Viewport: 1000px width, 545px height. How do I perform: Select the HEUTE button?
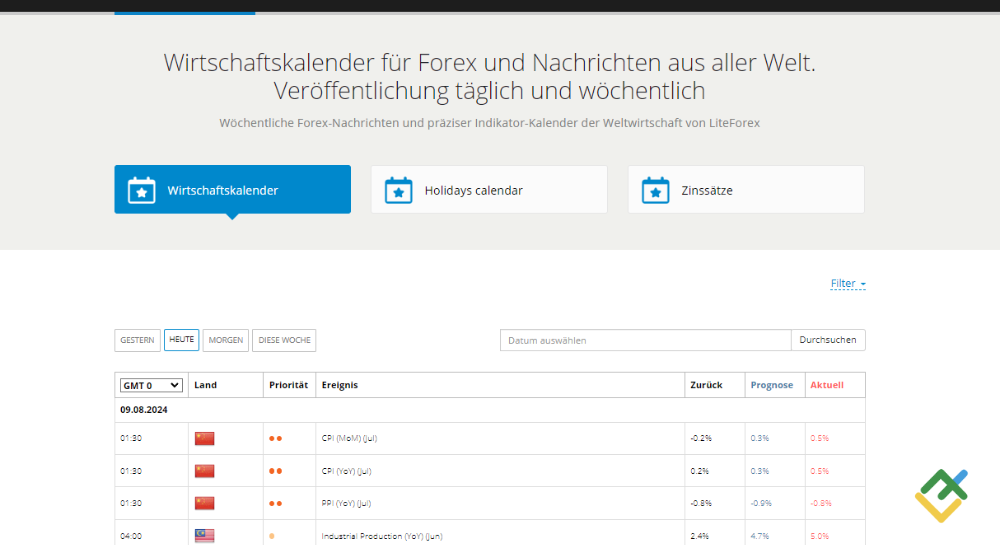pos(181,340)
